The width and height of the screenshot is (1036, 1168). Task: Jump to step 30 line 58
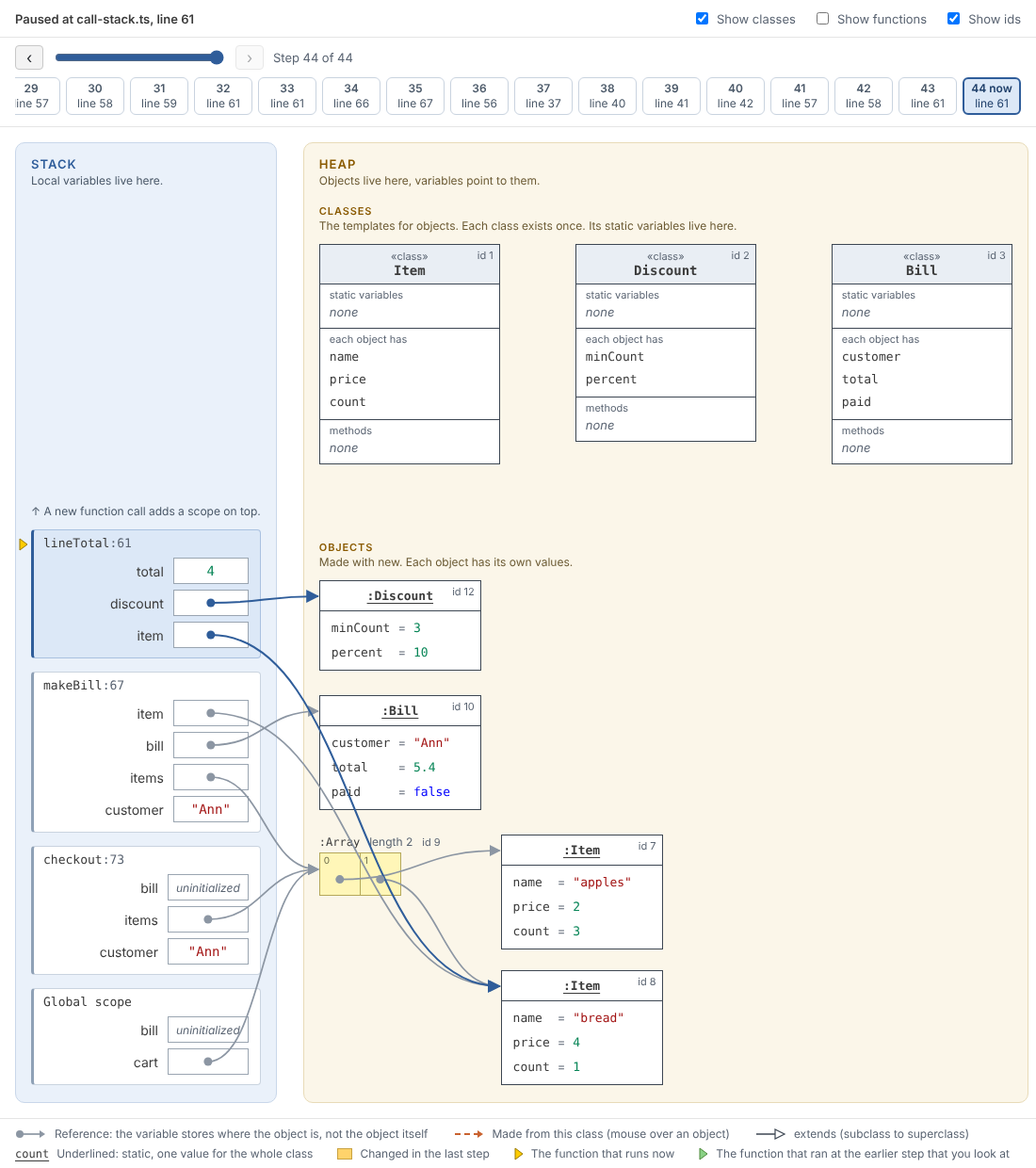coord(95,96)
